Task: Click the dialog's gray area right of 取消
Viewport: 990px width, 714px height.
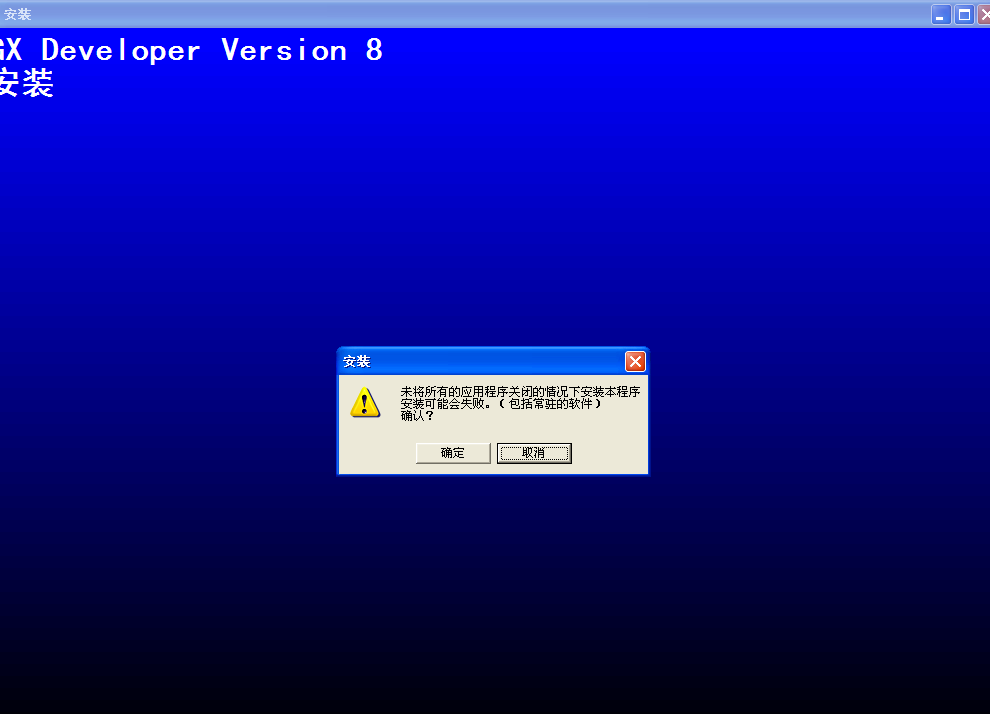Action: point(610,453)
